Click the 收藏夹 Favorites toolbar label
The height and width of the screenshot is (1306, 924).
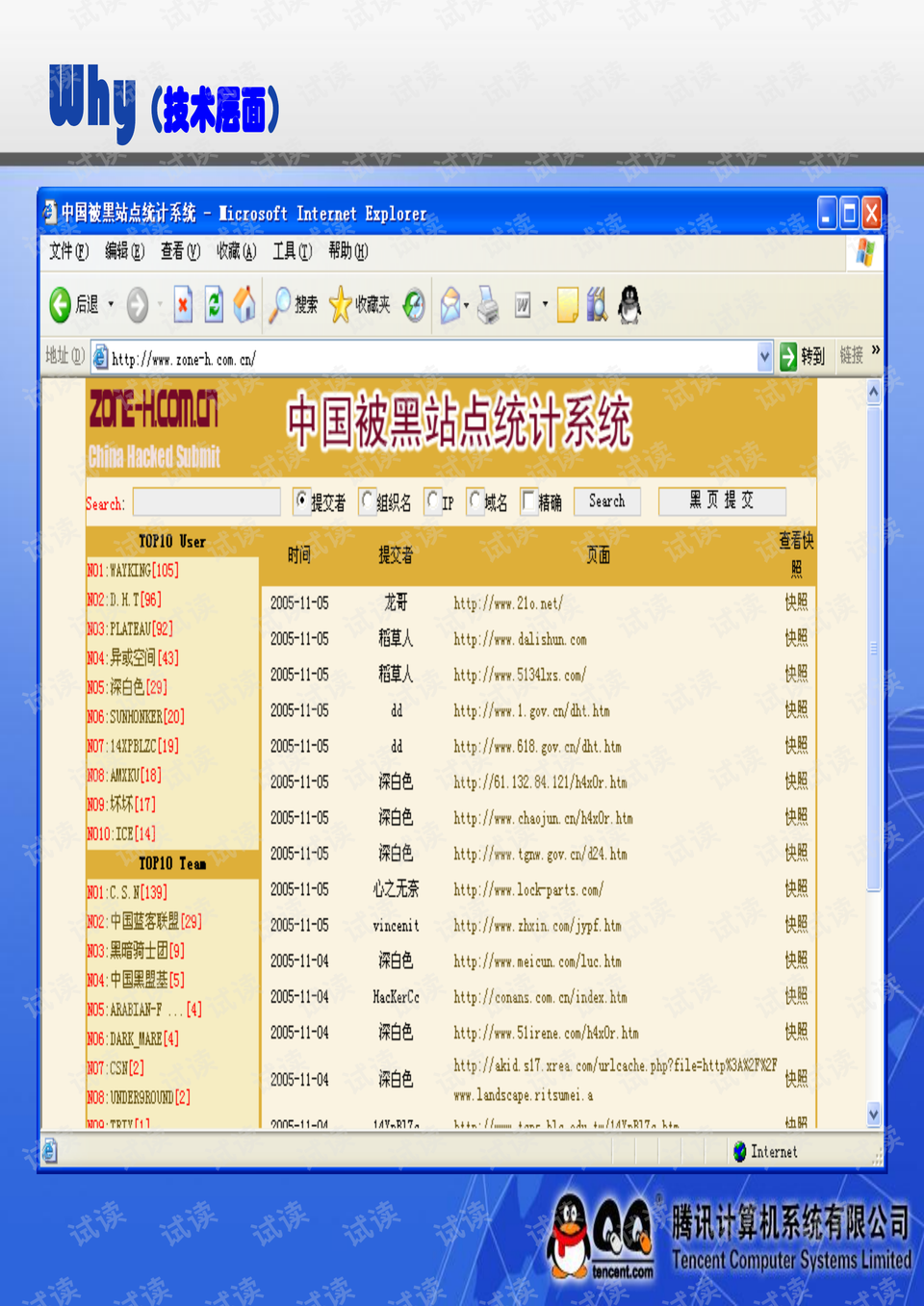[x=372, y=305]
